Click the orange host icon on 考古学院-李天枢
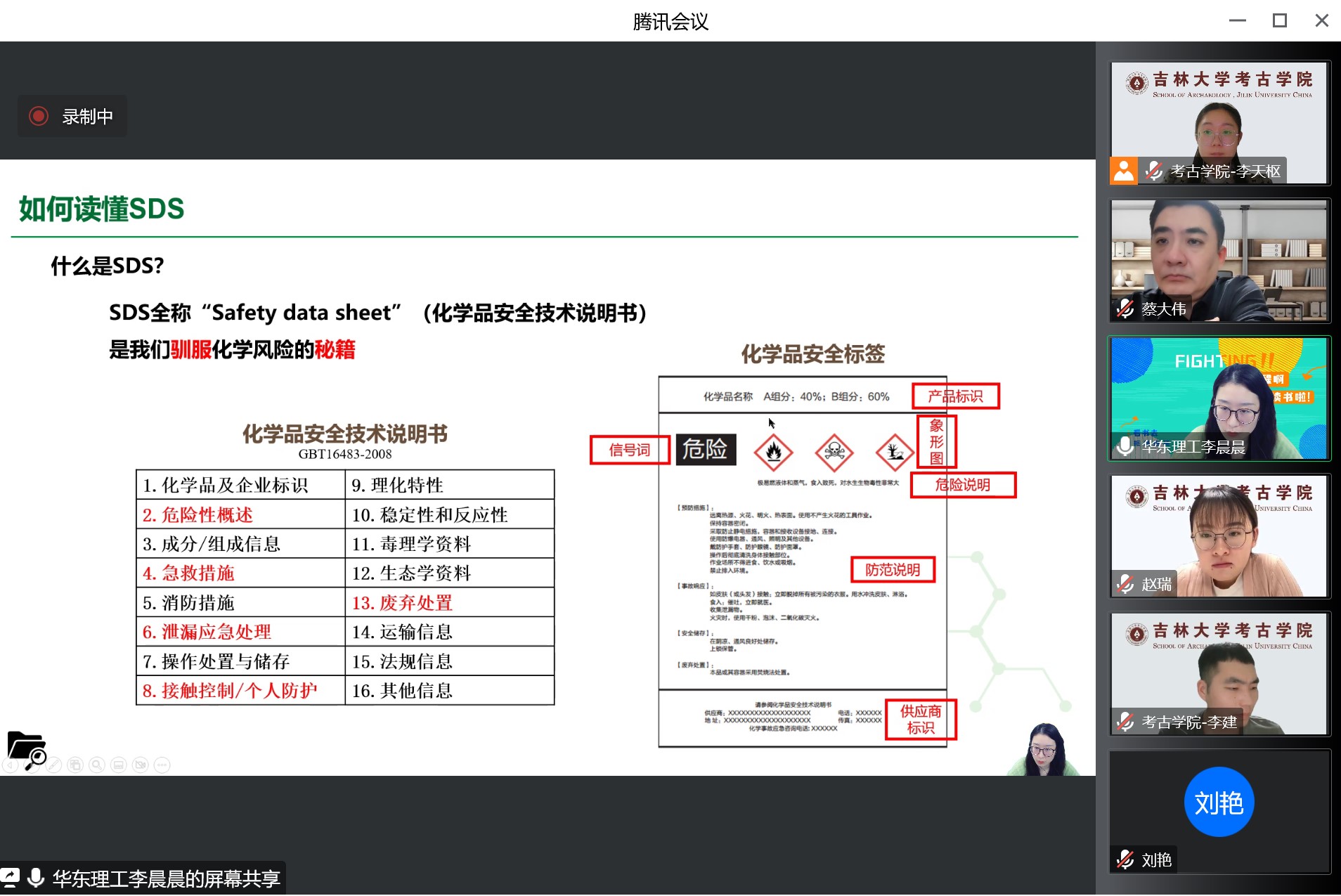Screen dimensions: 1341x896 click(1124, 171)
